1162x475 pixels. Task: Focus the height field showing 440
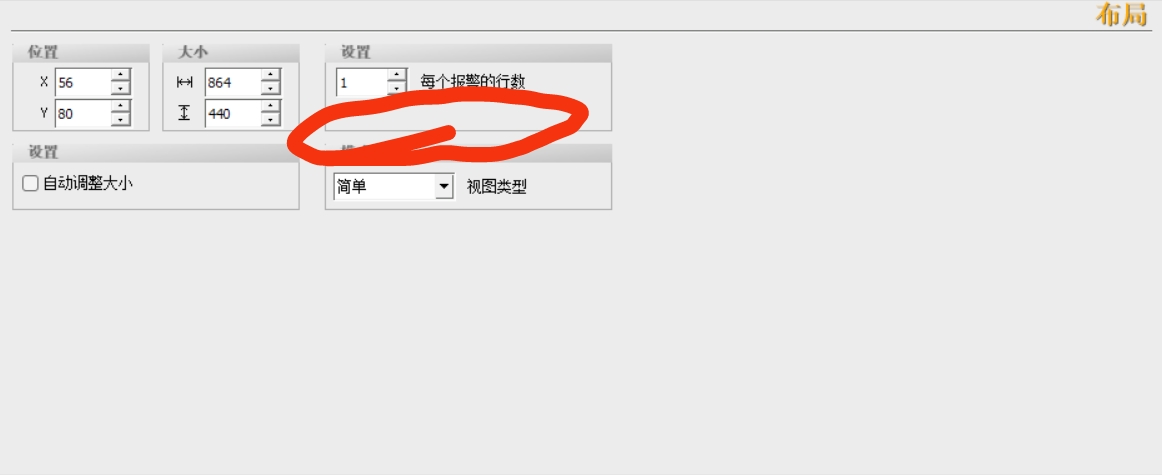[x=233, y=113]
